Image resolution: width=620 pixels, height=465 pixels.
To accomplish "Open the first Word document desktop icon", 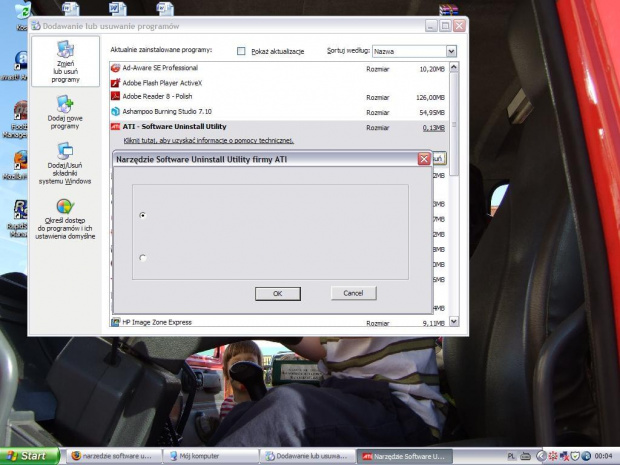I will tap(71, 9).
